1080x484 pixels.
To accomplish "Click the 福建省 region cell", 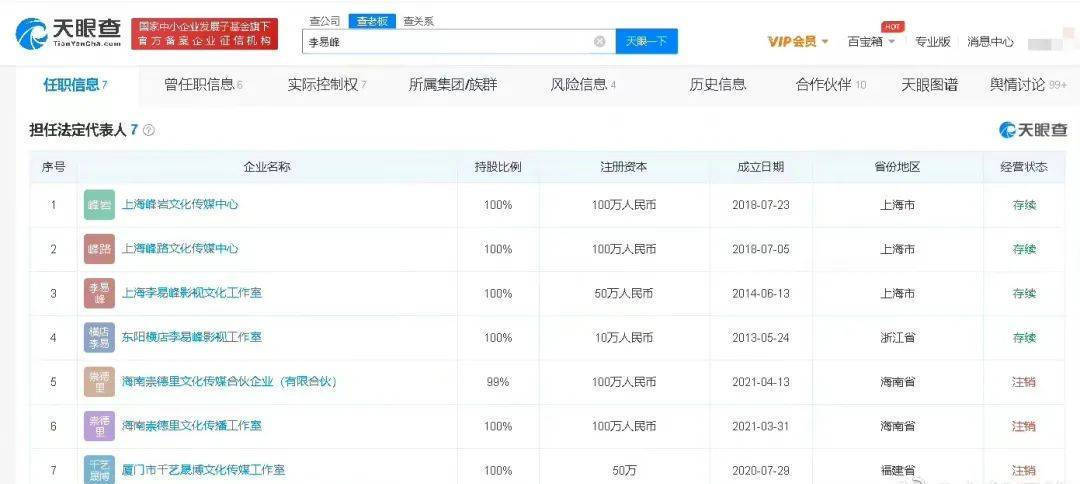I will (x=897, y=470).
